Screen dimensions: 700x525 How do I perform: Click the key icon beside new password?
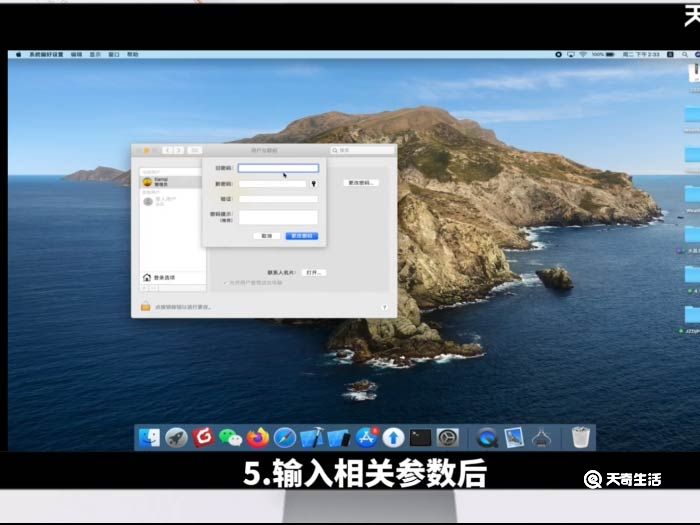[x=313, y=184]
